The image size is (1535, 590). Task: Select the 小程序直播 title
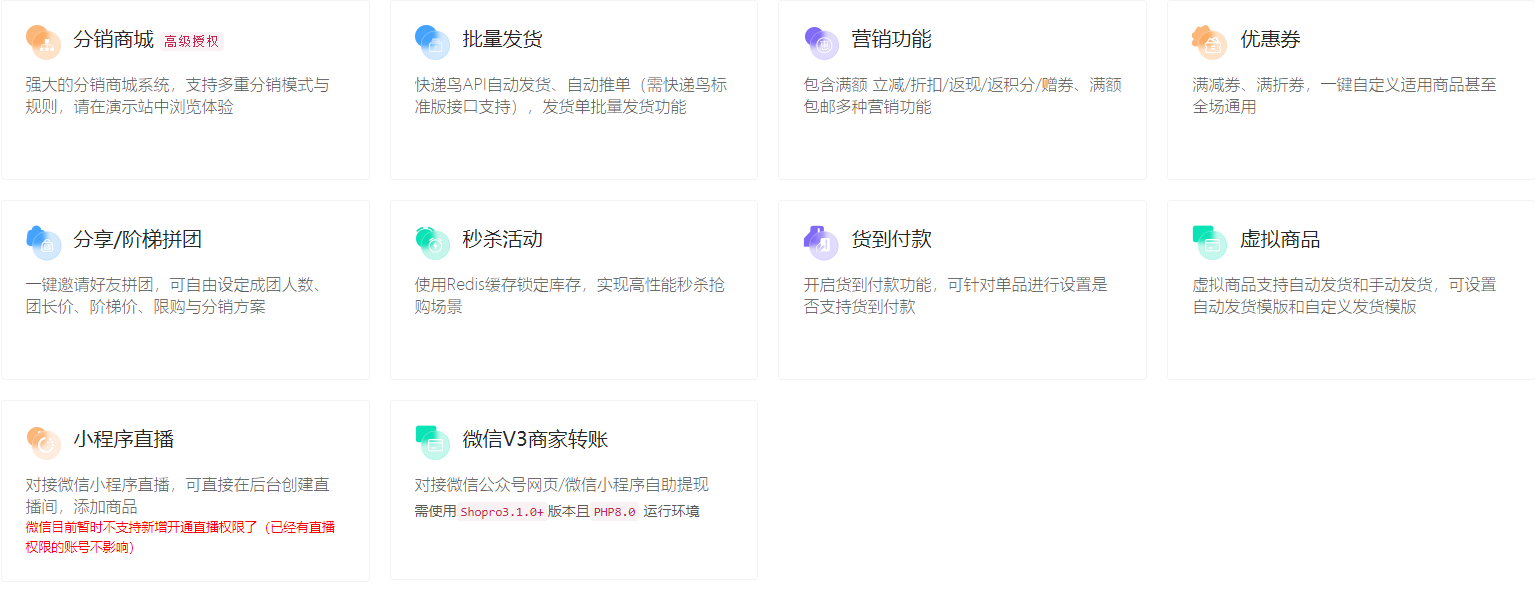click(124, 440)
